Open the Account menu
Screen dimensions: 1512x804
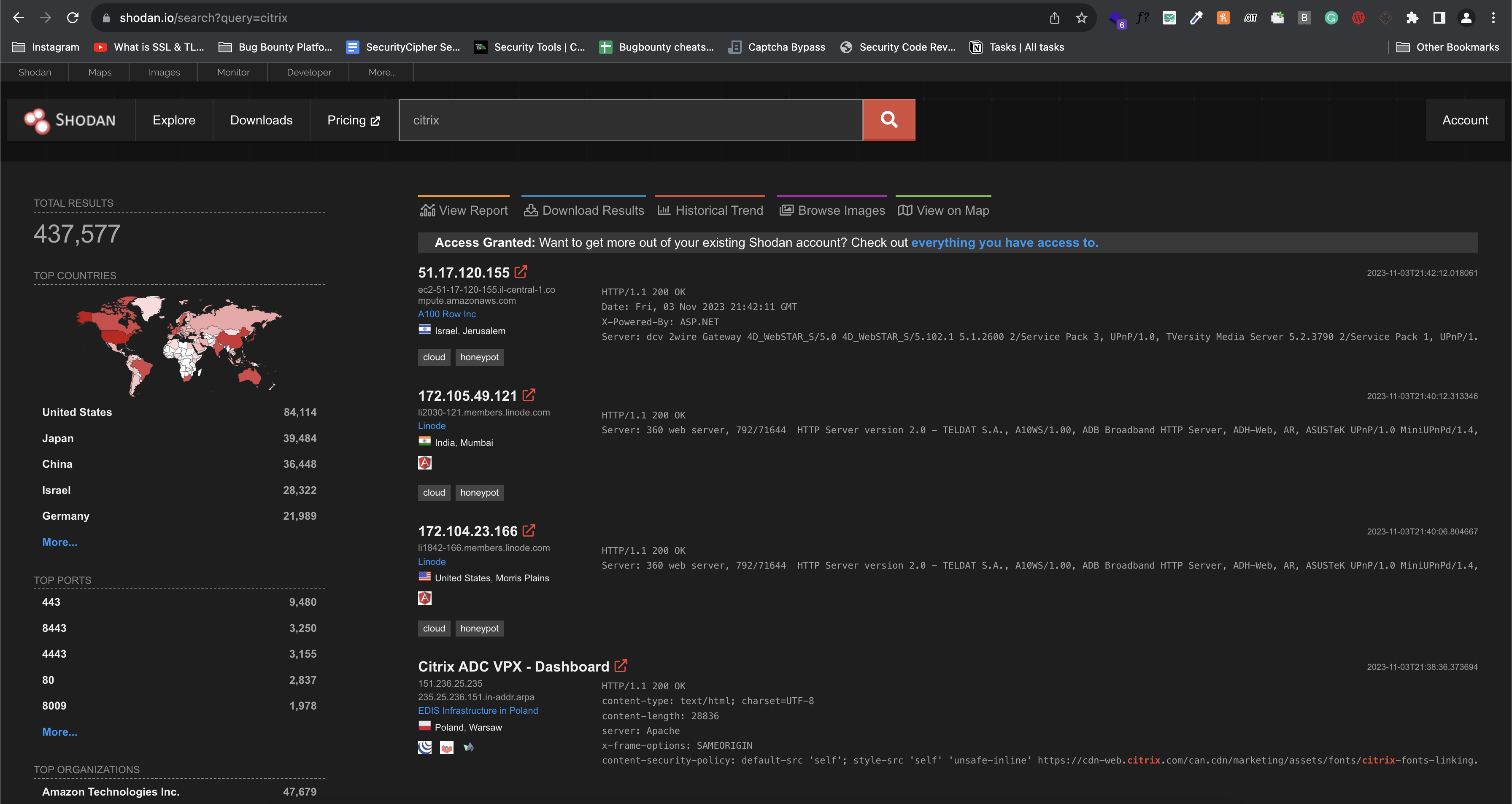click(x=1465, y=120)
